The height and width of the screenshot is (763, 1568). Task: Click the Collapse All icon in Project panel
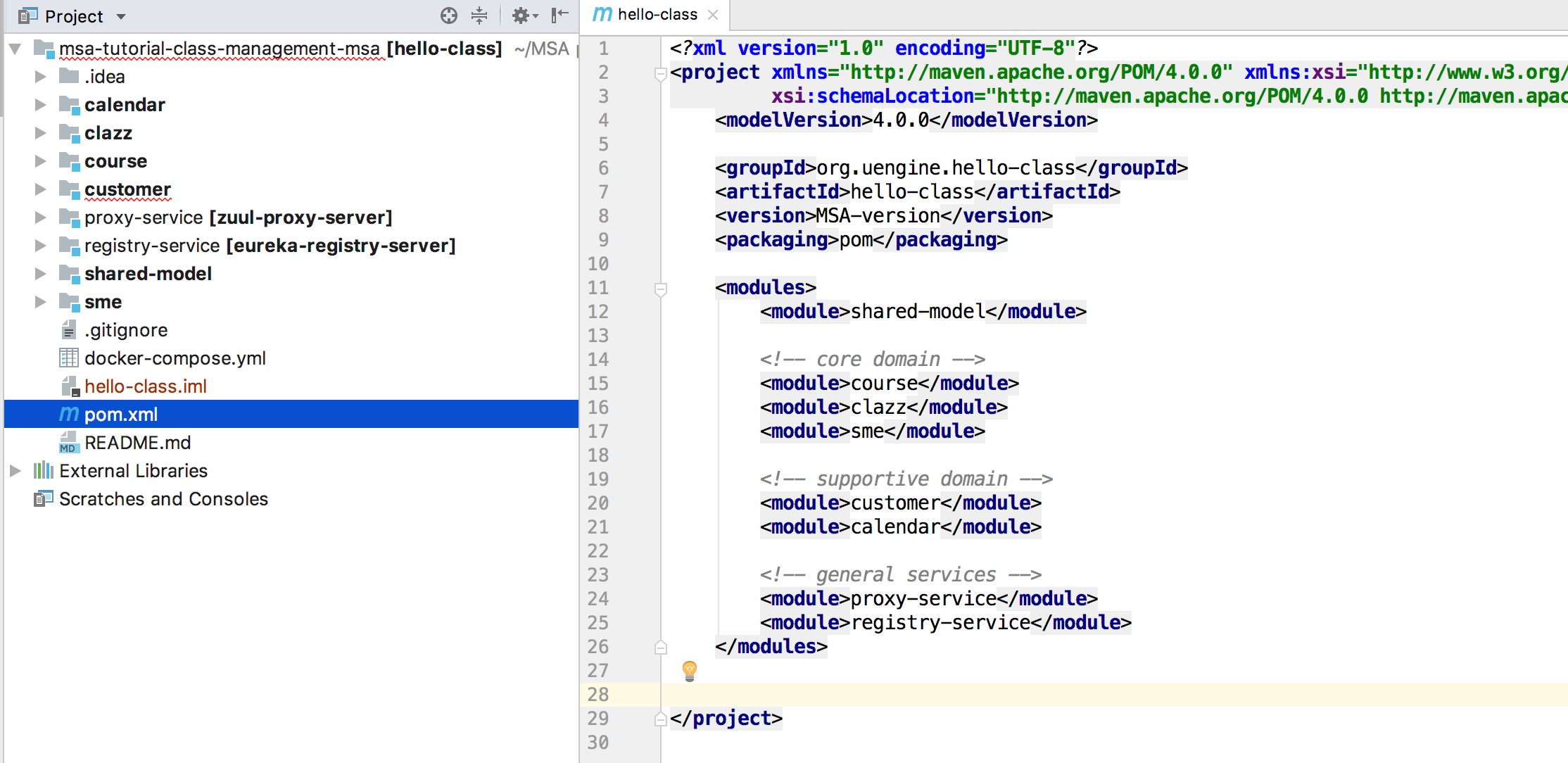(x=479, y=15)
